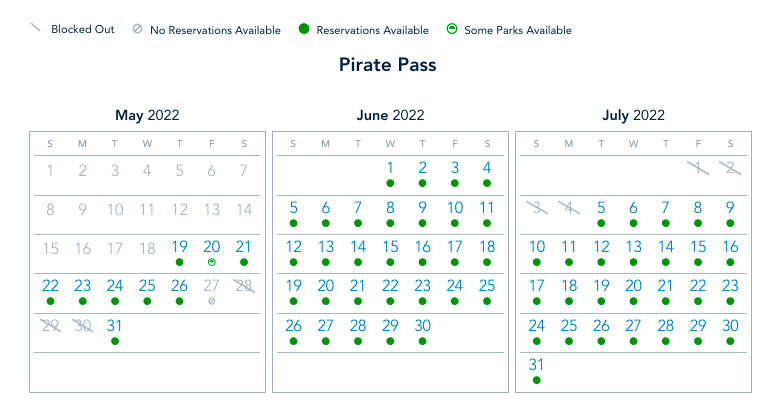Click the Blocked Out legend slash icon

tap(36, 30)
